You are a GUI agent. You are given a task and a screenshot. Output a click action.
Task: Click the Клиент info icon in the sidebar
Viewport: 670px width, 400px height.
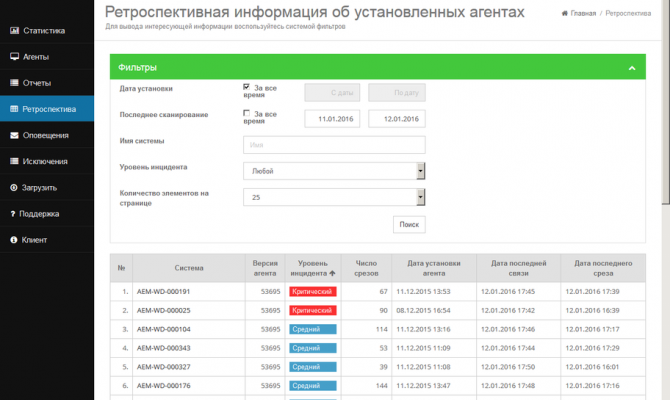click(x=14, y=240)
